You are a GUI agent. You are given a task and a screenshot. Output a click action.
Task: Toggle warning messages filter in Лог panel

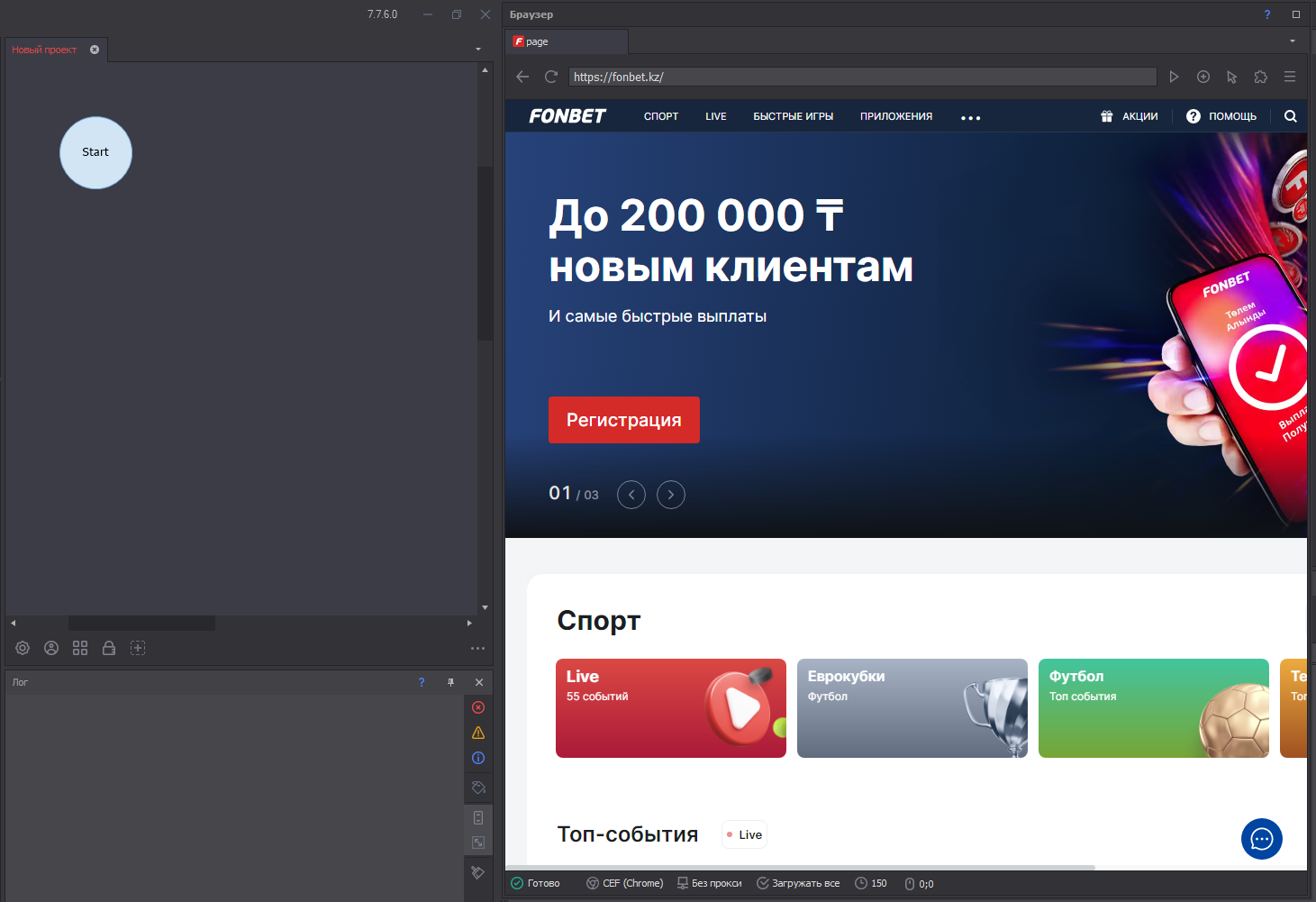point(478,733)
